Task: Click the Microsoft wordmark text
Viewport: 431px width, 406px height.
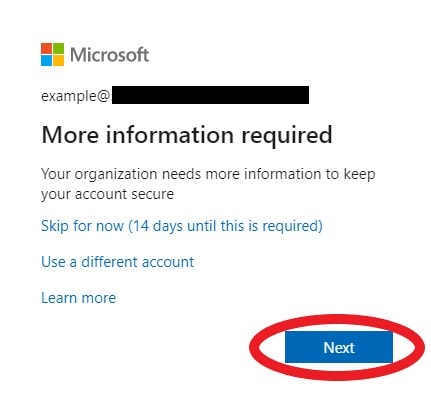Action: tap(109, 55)
